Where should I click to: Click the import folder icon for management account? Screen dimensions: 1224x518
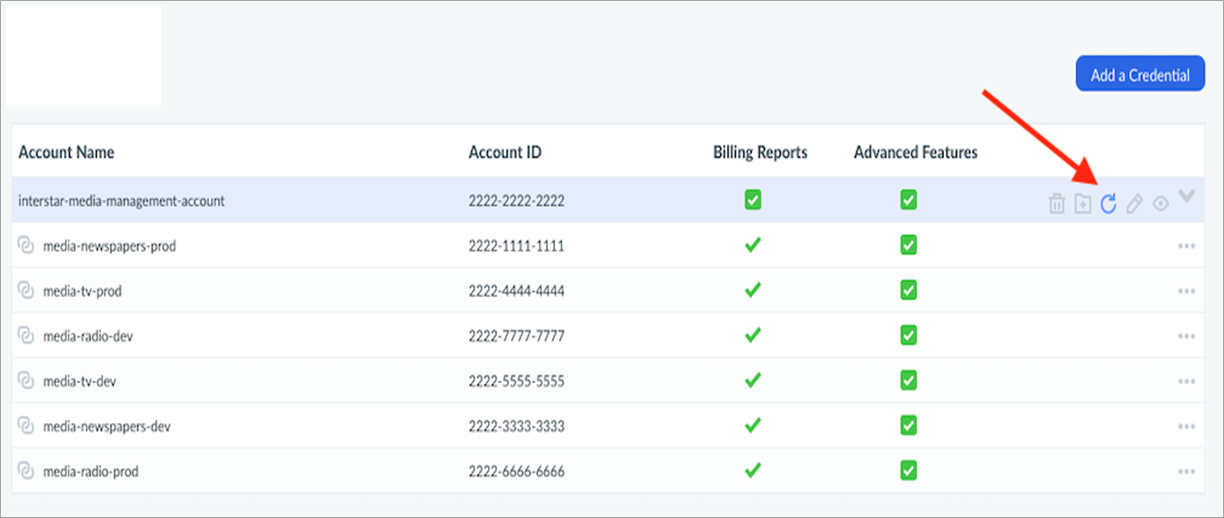pyautogui.click(x=1082, y=204)
